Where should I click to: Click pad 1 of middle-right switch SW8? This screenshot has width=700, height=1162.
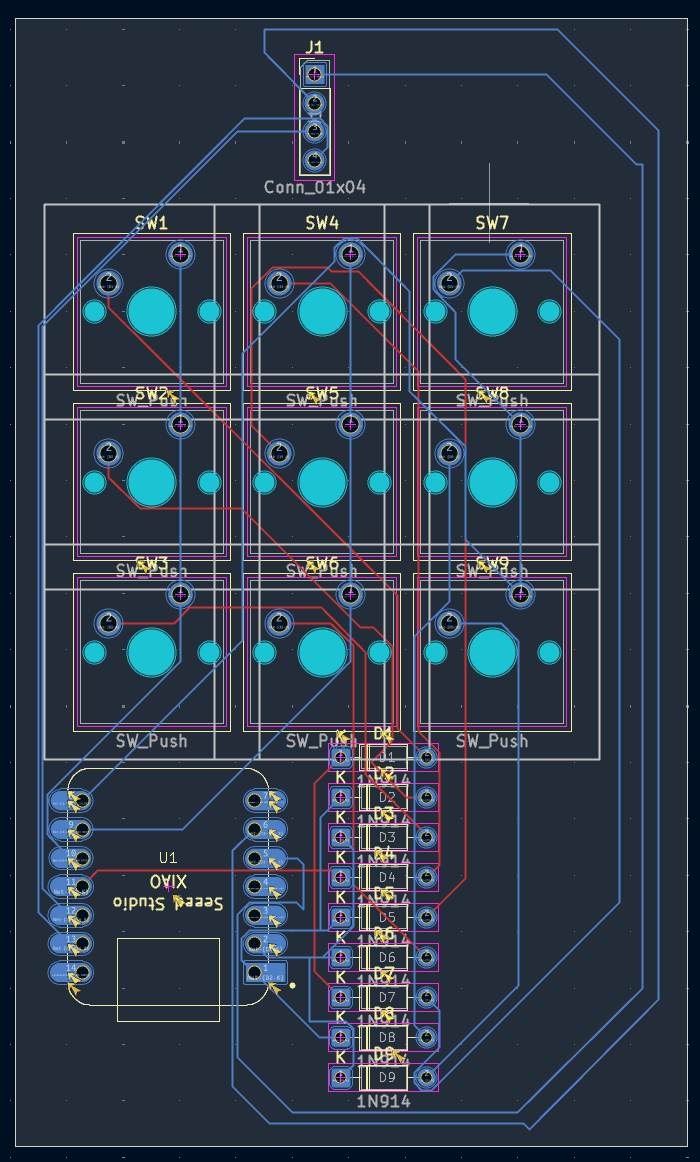[521, 424]
